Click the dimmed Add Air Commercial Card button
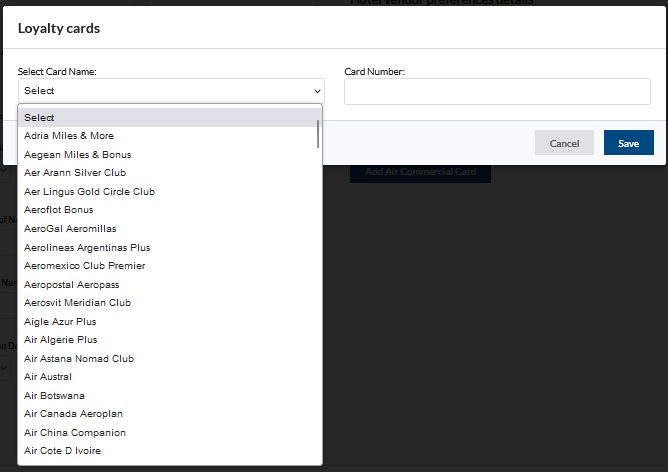668x472 pixels. pos(420,172)
